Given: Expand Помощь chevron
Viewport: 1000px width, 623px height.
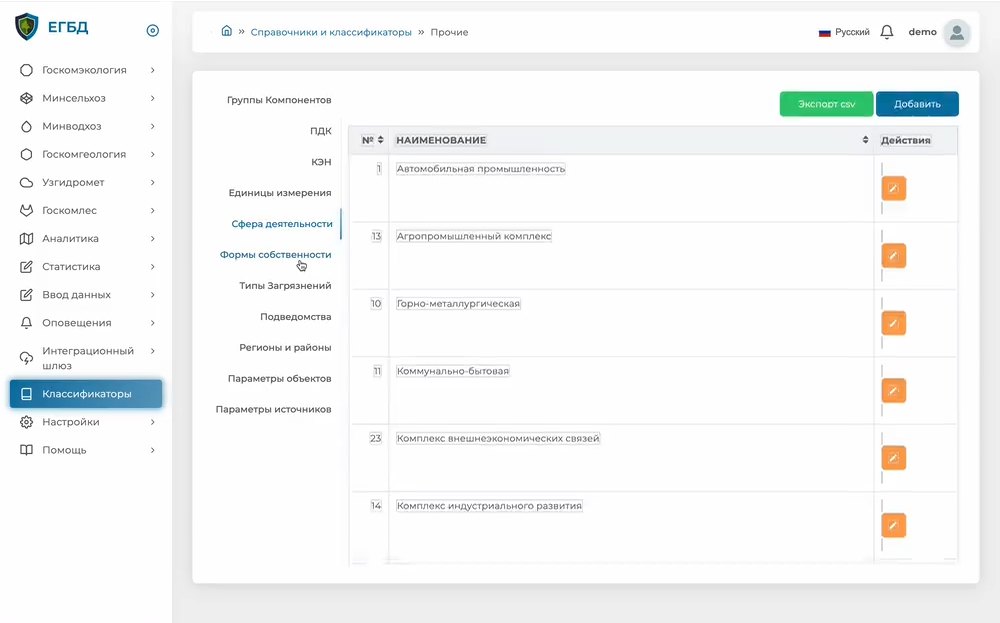Looking at the screenshot, I should [152, 450].
